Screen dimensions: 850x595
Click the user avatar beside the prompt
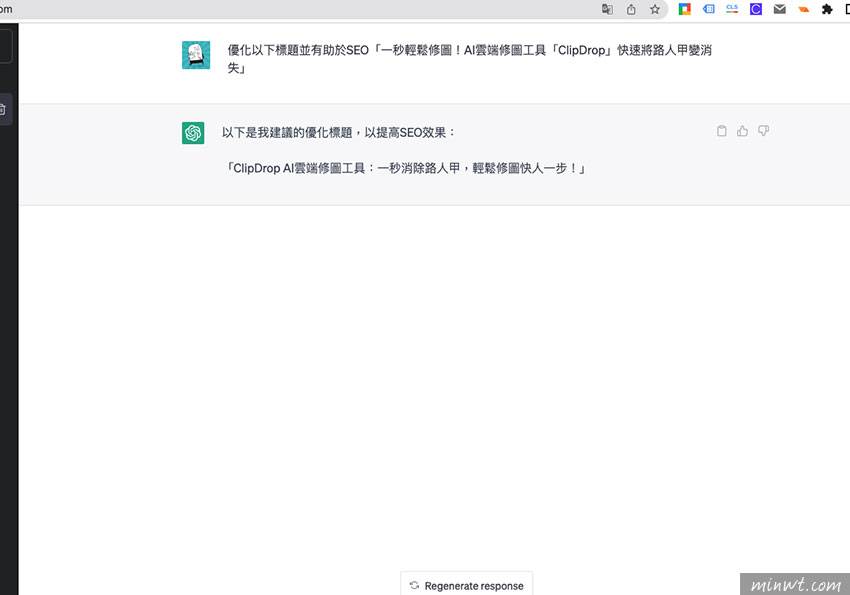tap(196, 55)
